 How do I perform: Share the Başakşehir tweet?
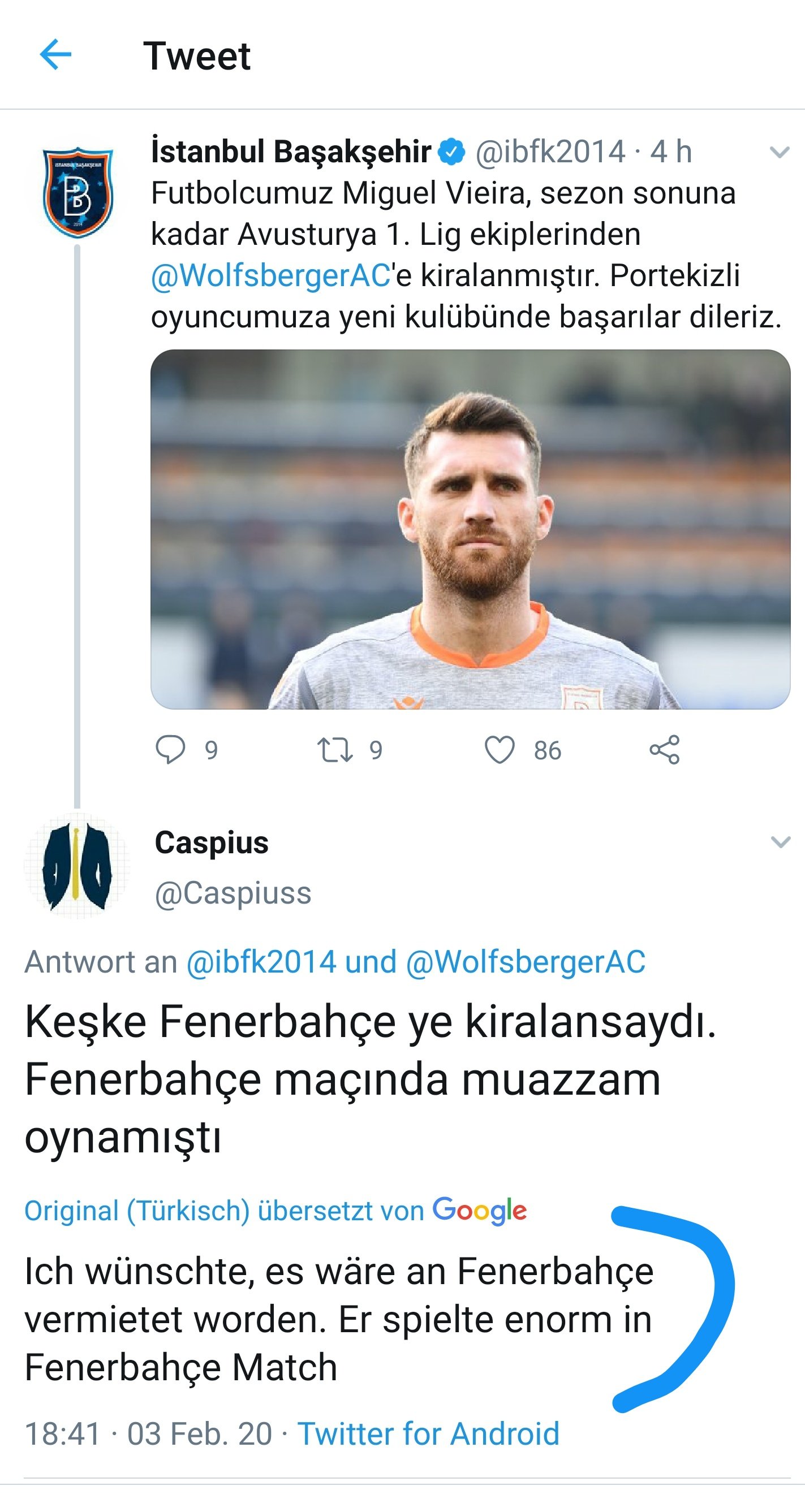665,750
